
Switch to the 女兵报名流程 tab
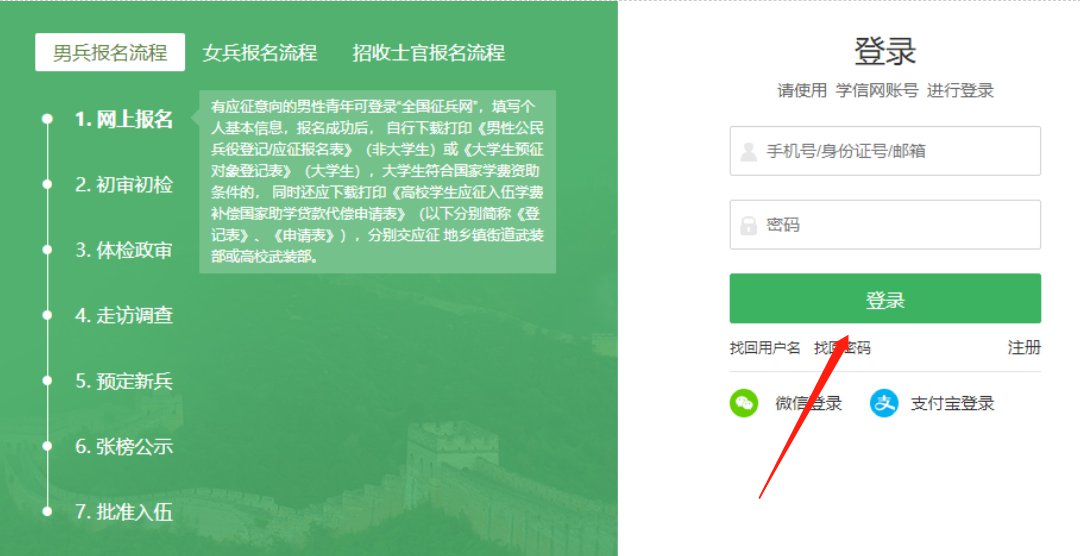point(260,52)
